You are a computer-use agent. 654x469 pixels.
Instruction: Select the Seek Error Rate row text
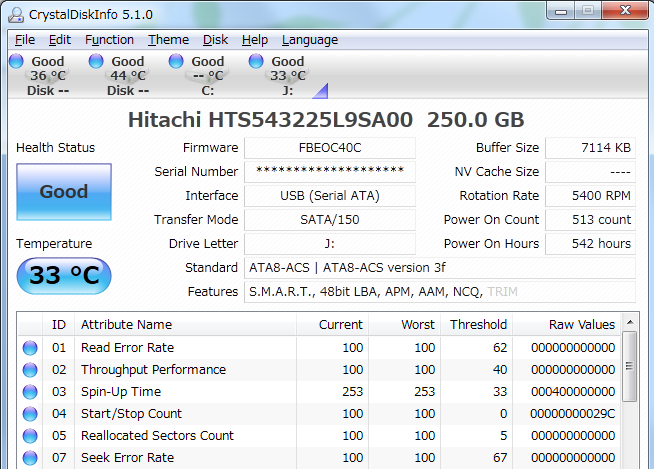(128, 458)
